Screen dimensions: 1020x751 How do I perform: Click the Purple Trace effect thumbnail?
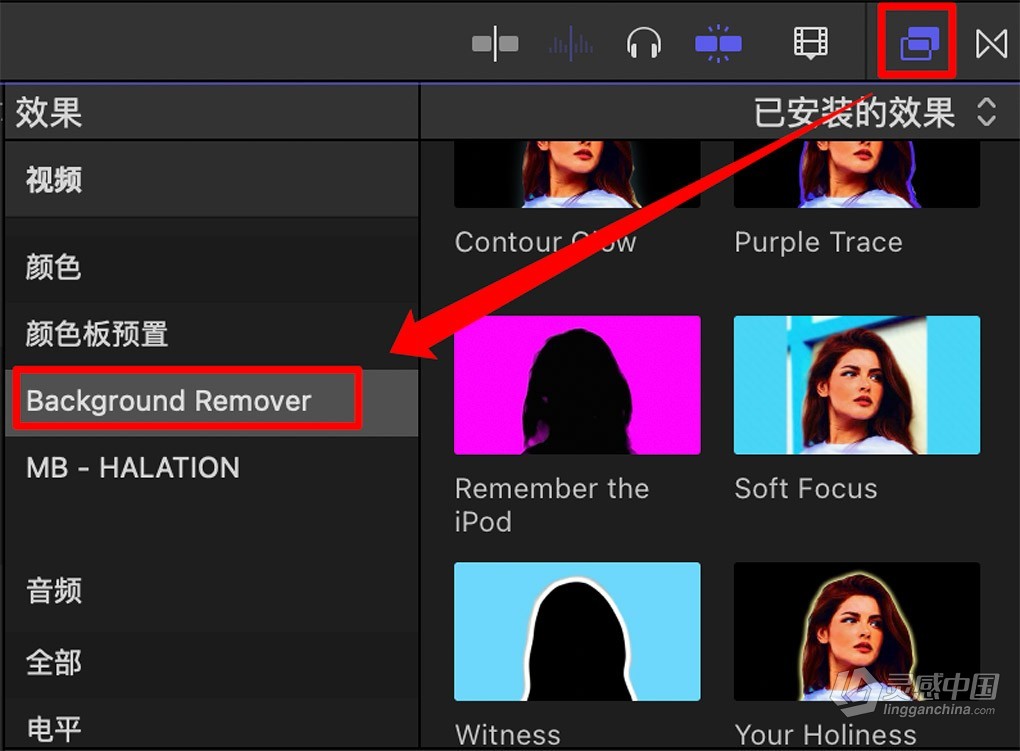tap(857, 174)
